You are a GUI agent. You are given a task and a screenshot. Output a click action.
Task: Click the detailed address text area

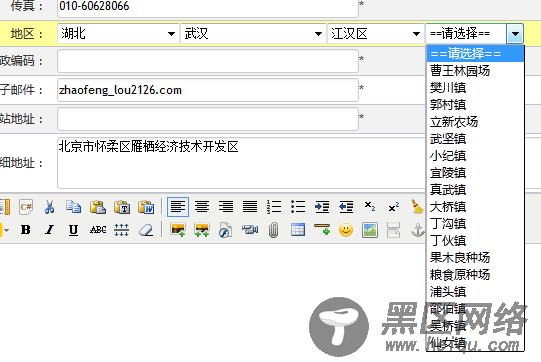(242, 163)
